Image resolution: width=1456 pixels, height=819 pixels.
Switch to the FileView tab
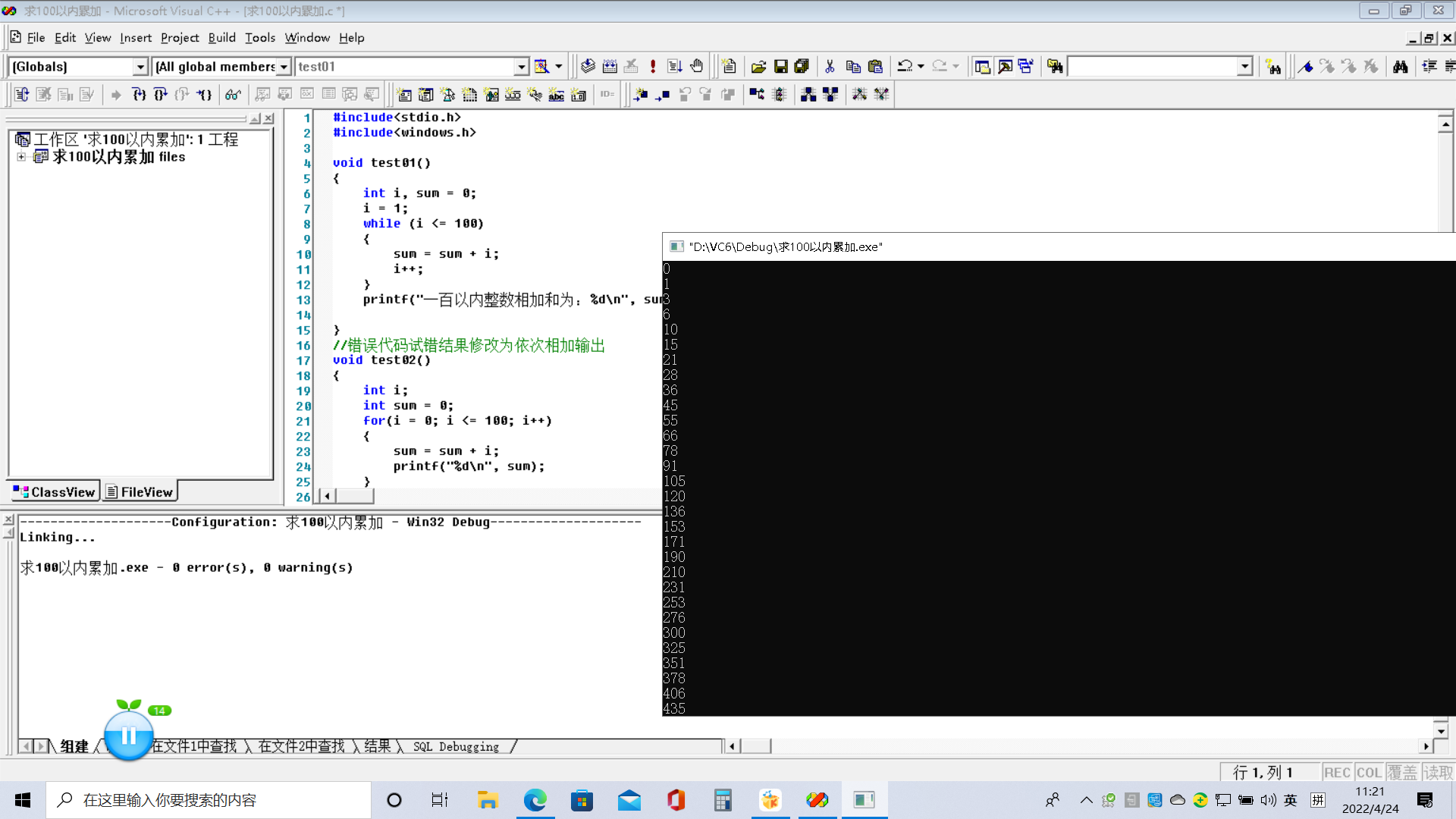click(x=140, y=492)
